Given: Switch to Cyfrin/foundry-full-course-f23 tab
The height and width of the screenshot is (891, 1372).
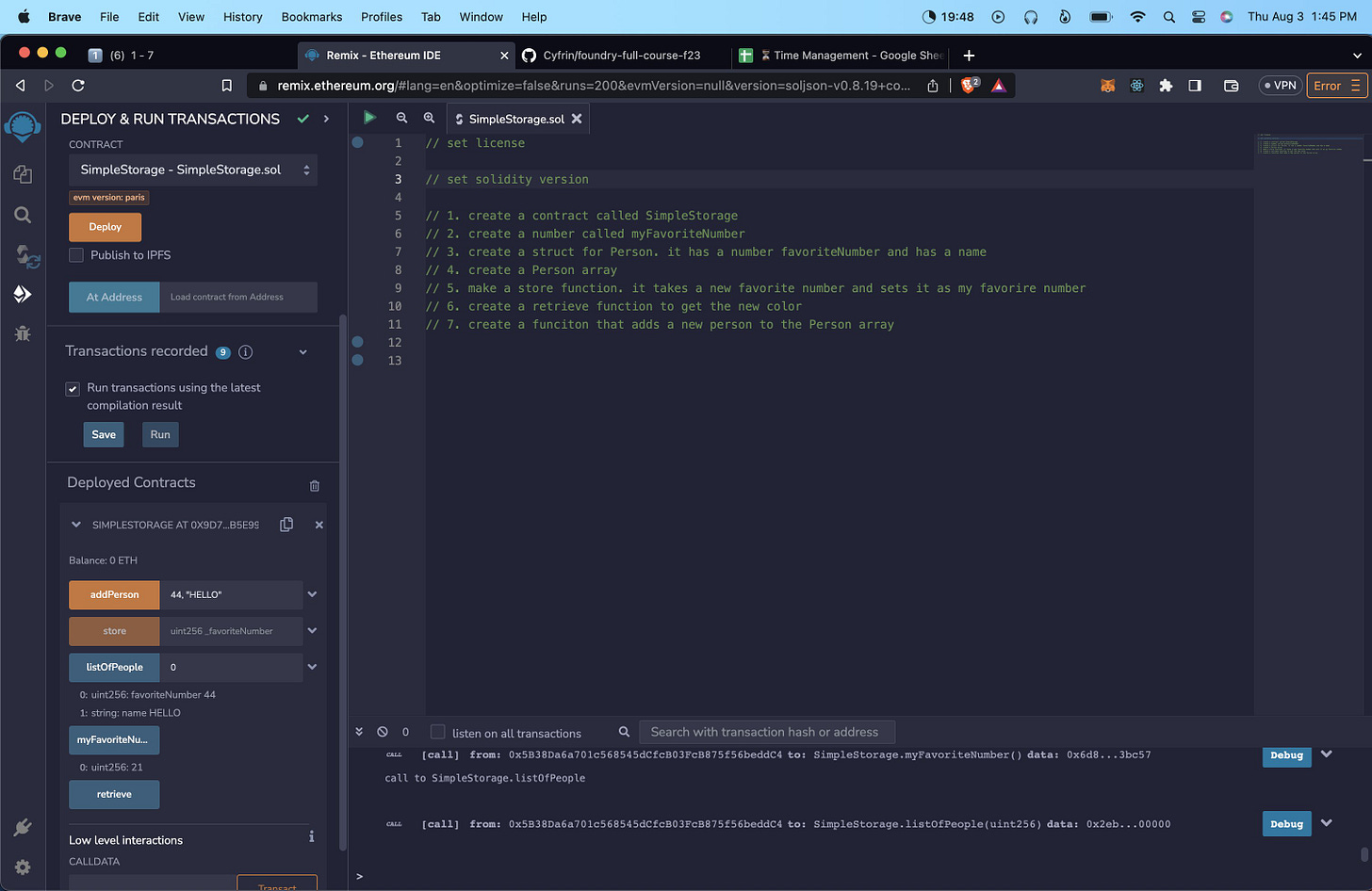Looking at the screenshot, I should [x=621, y=56].
